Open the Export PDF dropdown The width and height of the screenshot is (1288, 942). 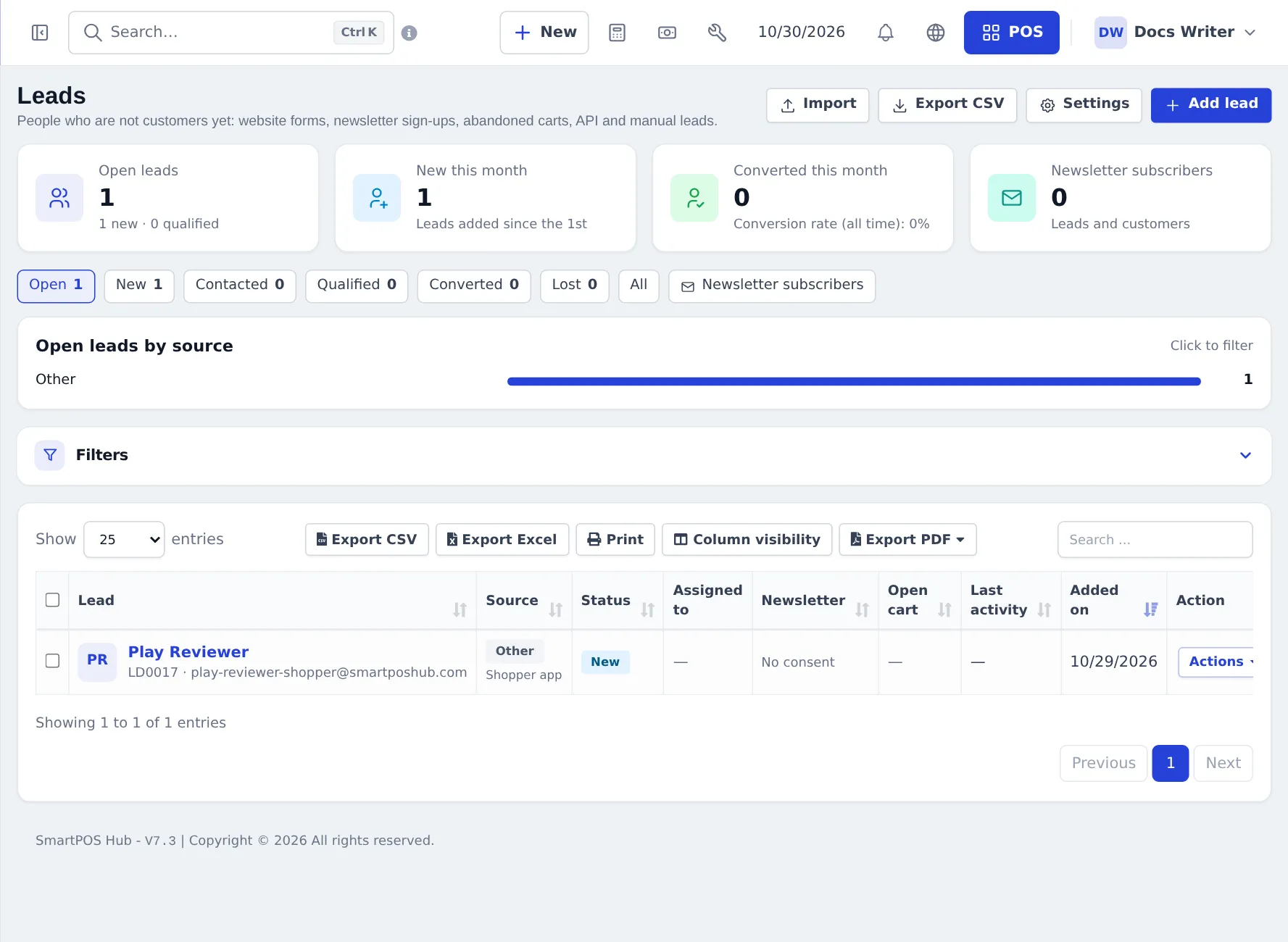pos(907,540)
